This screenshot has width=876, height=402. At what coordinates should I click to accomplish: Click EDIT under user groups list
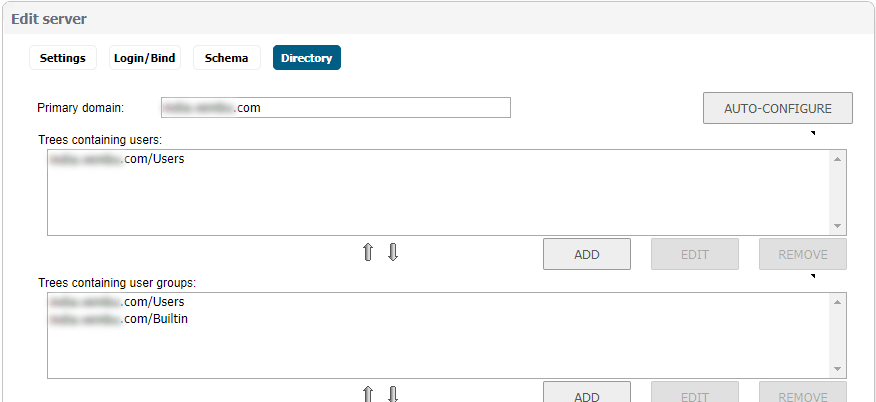pos(695,393)
